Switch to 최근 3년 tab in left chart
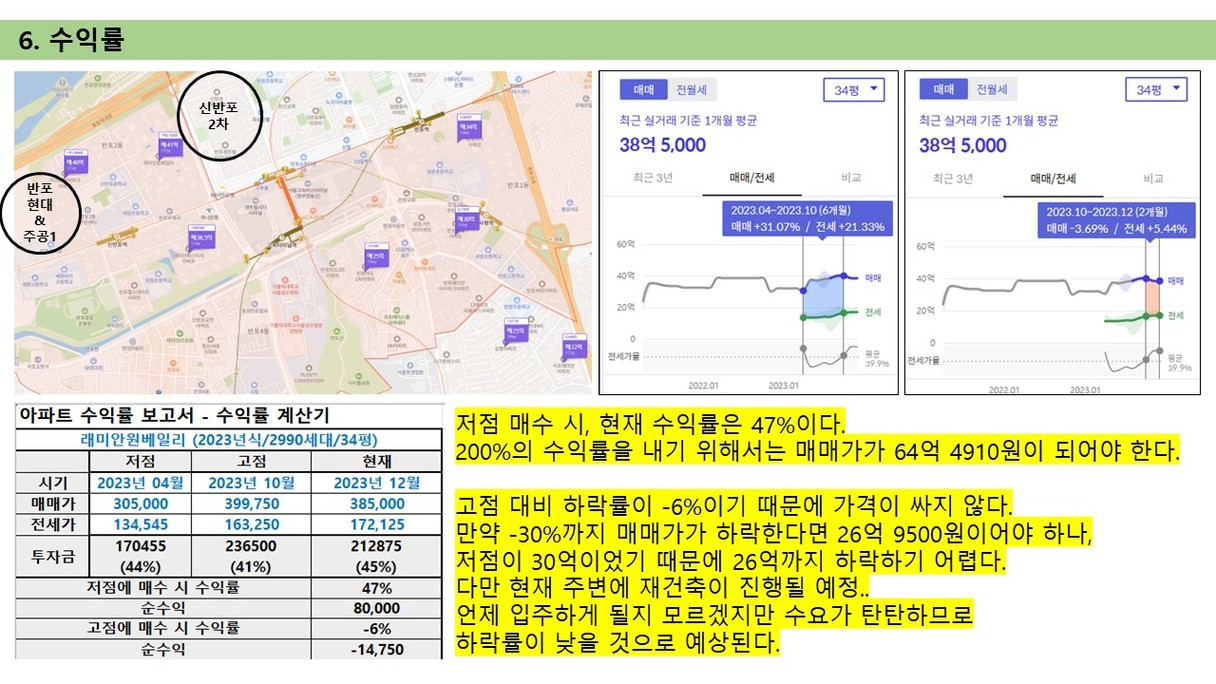The height and width of the screenshot is (684, 1216). point(651,178)
